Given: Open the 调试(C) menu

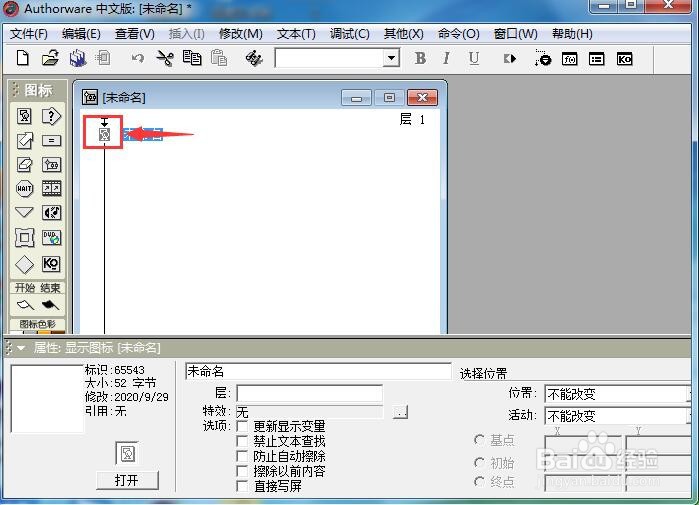Looking at the screenshot, I should pyautogui.click(x=350, y=34).
